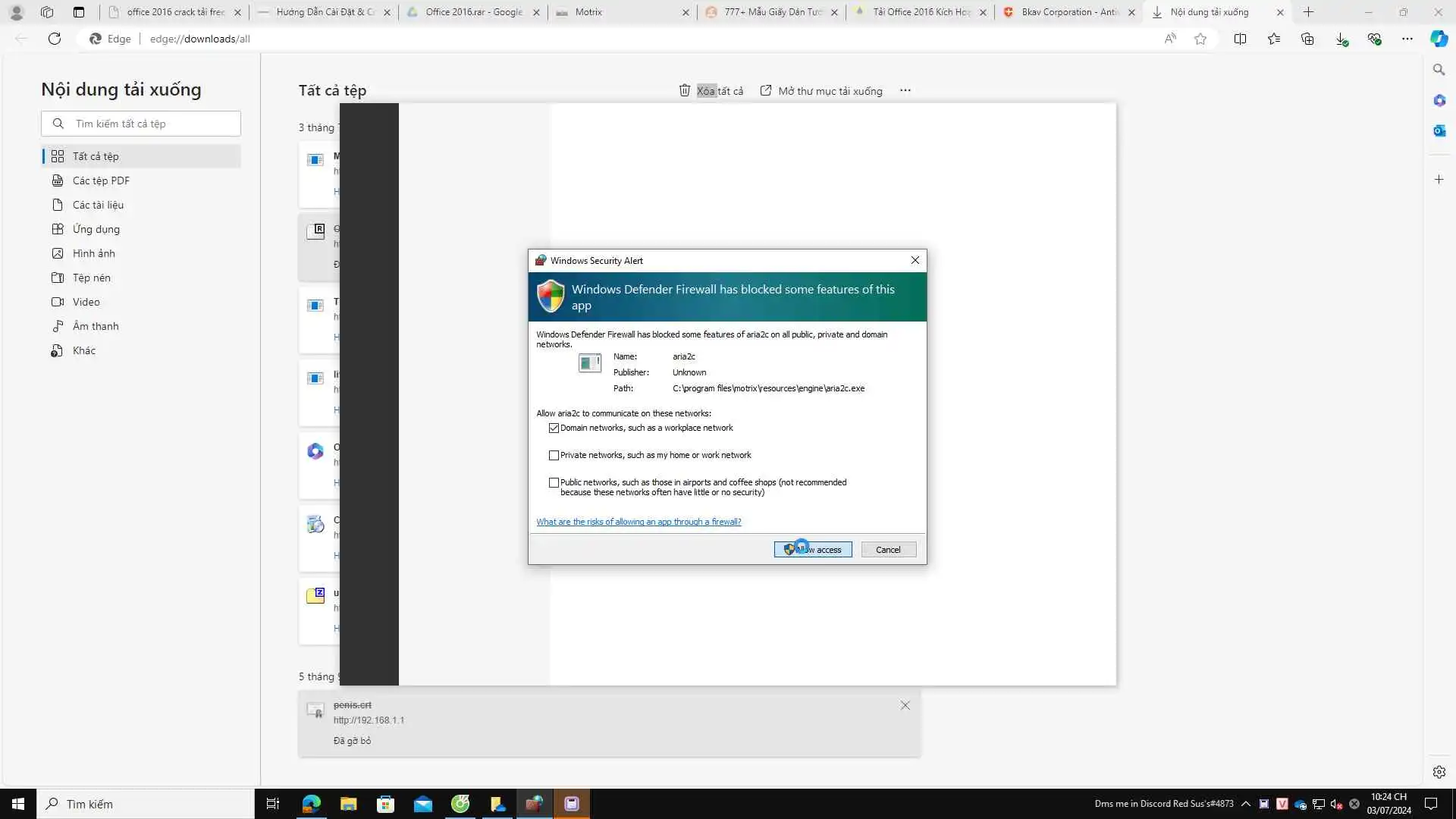The image size is (1456, 819).
Task: Enable Public networks checkbox
Action: [554, 482]
